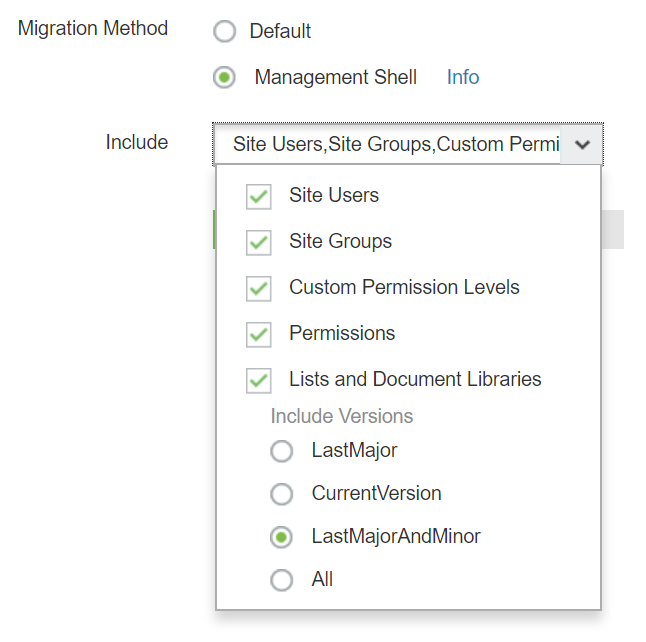
Task: Toggle the Custom Permission Levels checkbox
Action: pos(259,288)
